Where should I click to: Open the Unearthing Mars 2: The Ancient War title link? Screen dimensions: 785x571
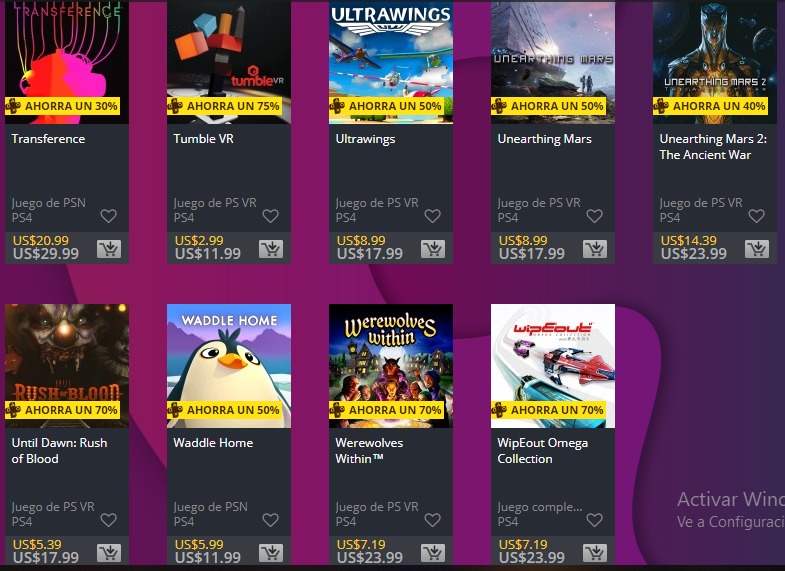point(713,147)
